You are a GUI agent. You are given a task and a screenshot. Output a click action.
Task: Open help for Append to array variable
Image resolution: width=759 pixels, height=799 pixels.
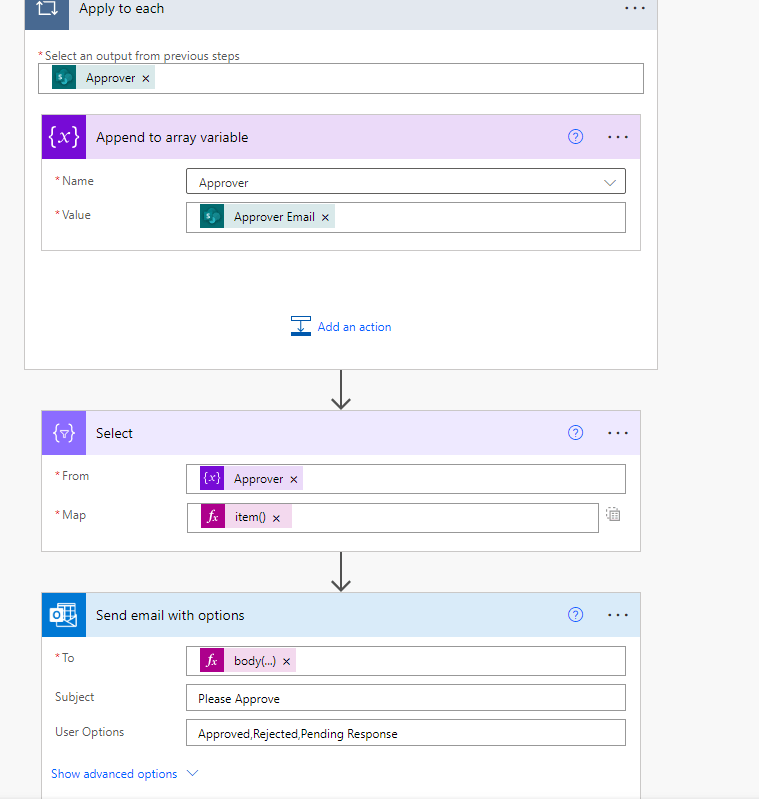coord(575,137)
